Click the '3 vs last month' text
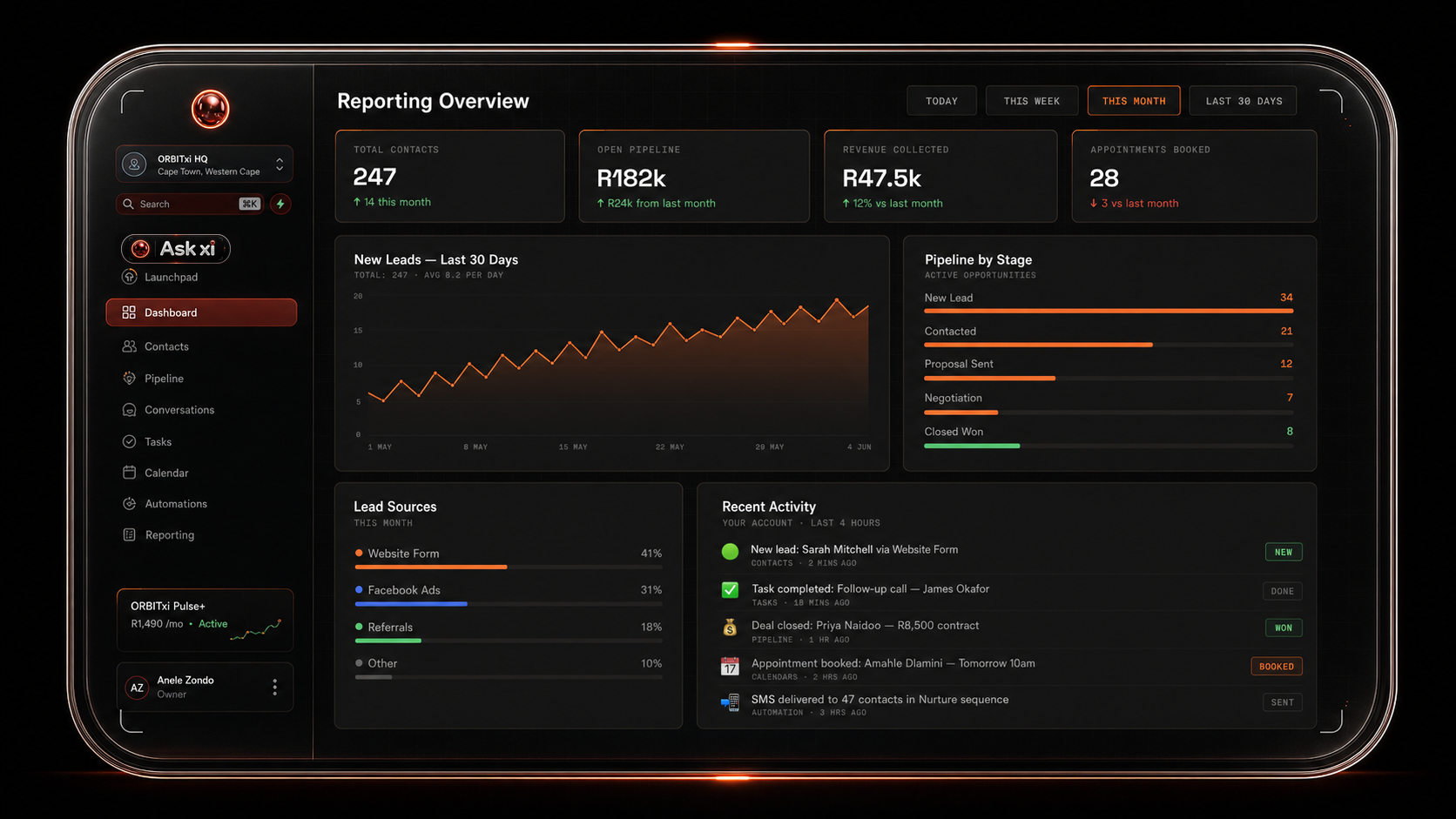Image resolution: width=1456 pixels, height=819 pixels. tap(1139, 204)
